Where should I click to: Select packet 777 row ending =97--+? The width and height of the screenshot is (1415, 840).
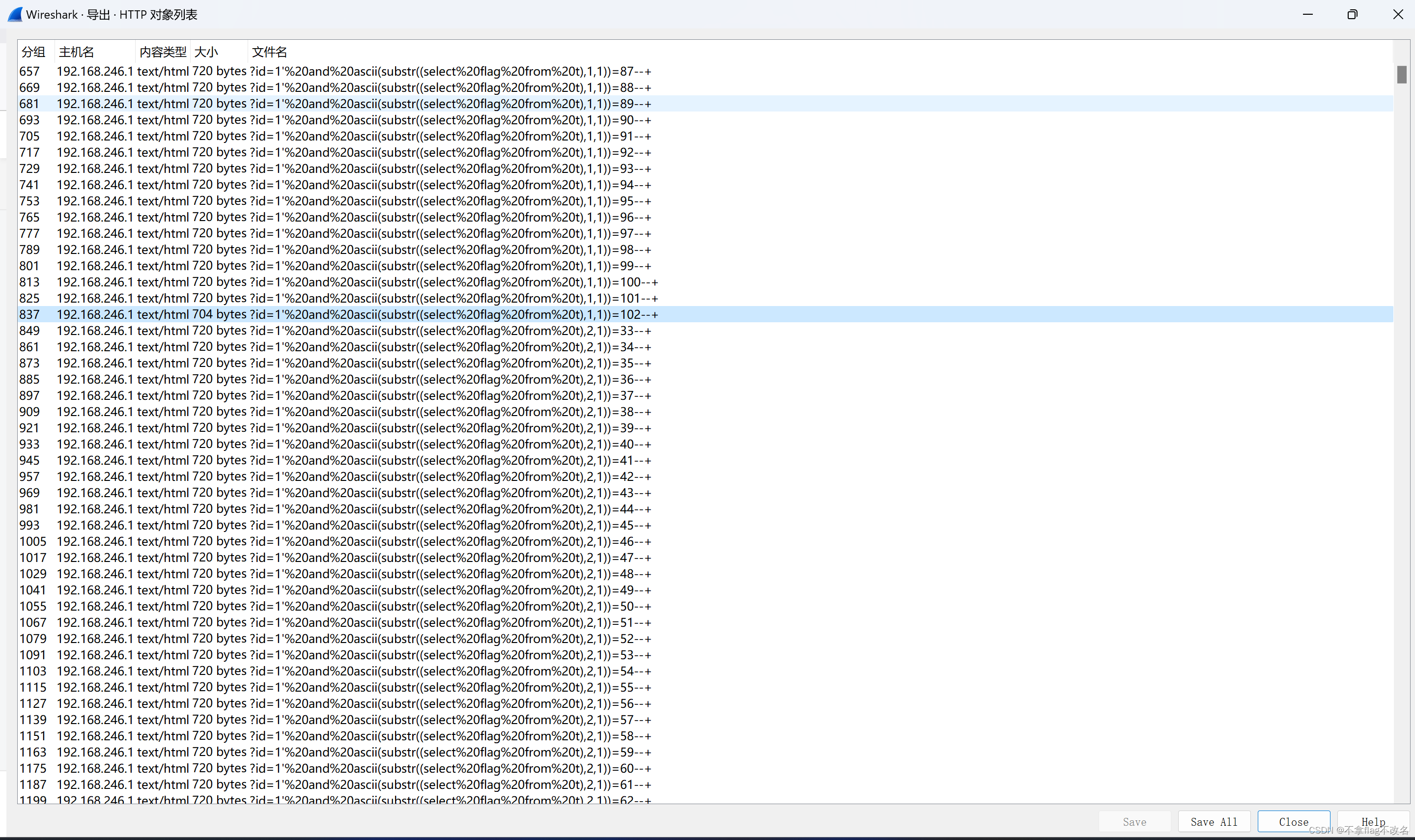tap(705, 233)
